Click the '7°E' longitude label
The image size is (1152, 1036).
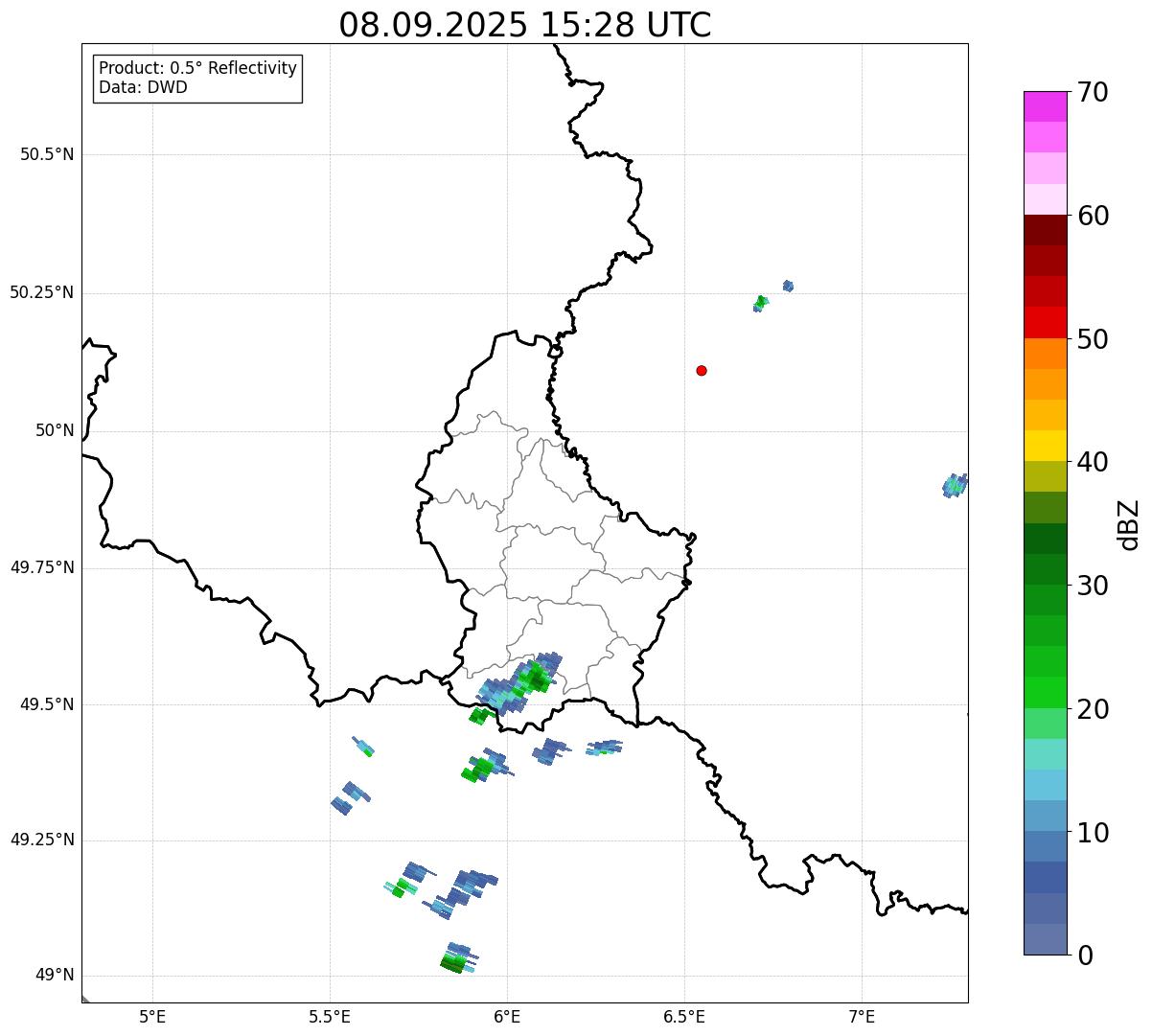tap(862, 1017)
